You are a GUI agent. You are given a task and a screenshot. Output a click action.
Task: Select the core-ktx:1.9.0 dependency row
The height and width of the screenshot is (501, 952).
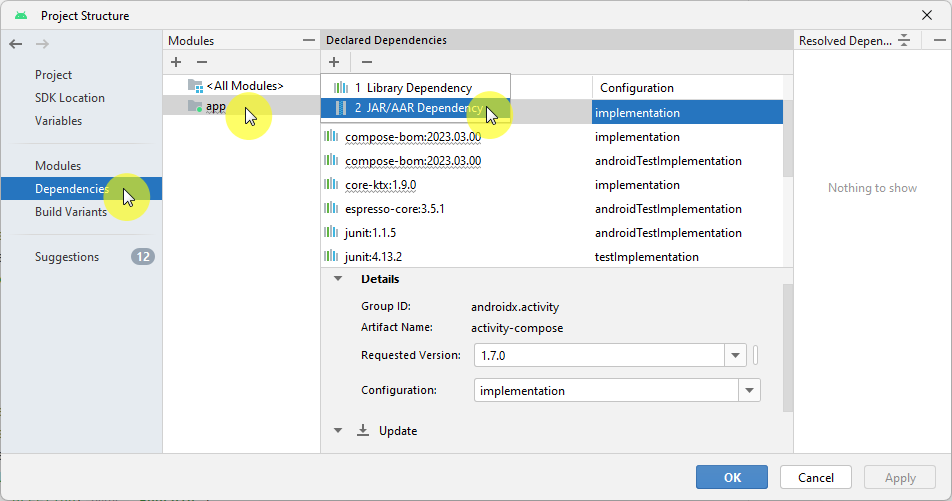pyautogui.click(x=381, y=185)
